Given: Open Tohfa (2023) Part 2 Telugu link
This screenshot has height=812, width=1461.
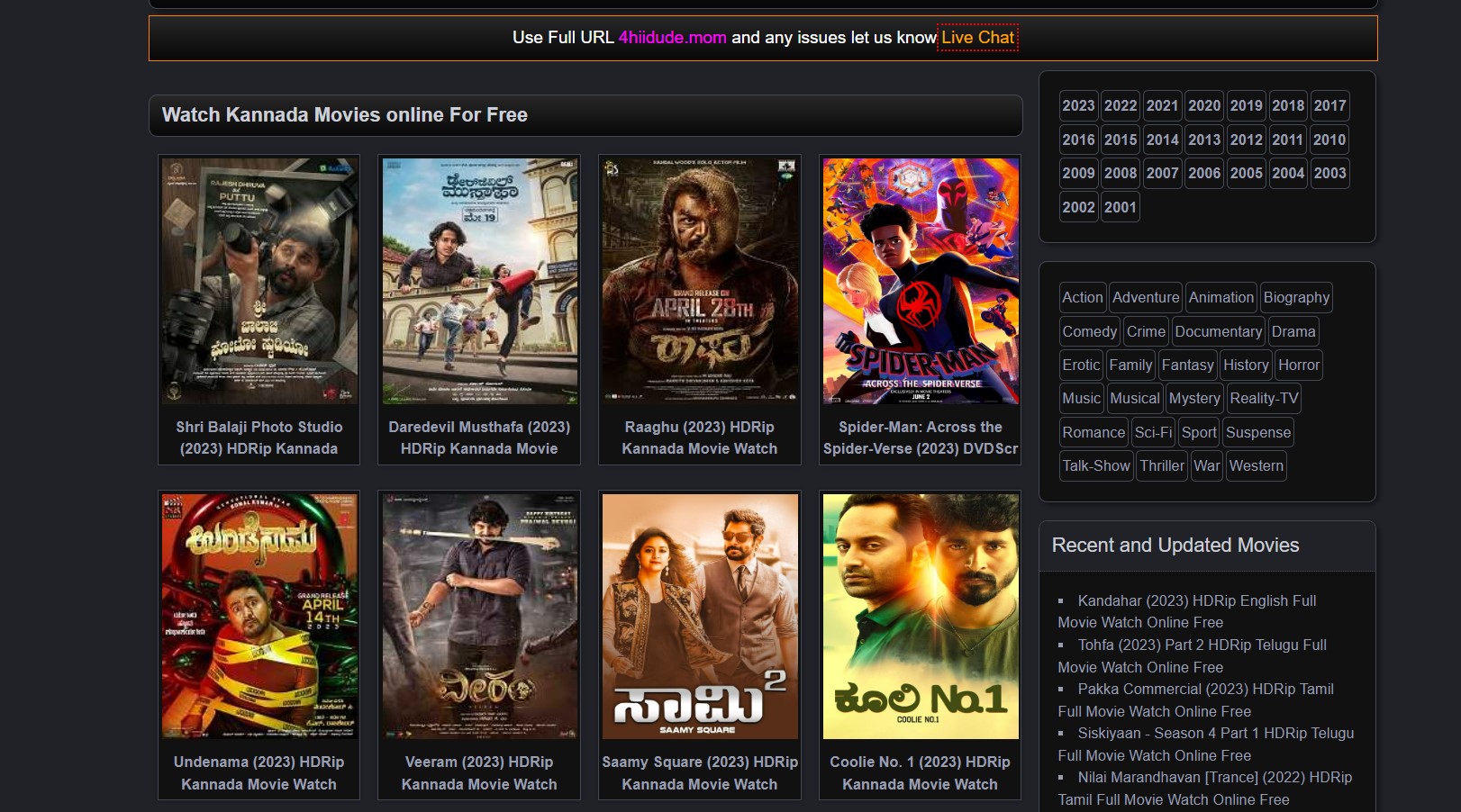Looking at the screenshot, I should pos(1193,655).
